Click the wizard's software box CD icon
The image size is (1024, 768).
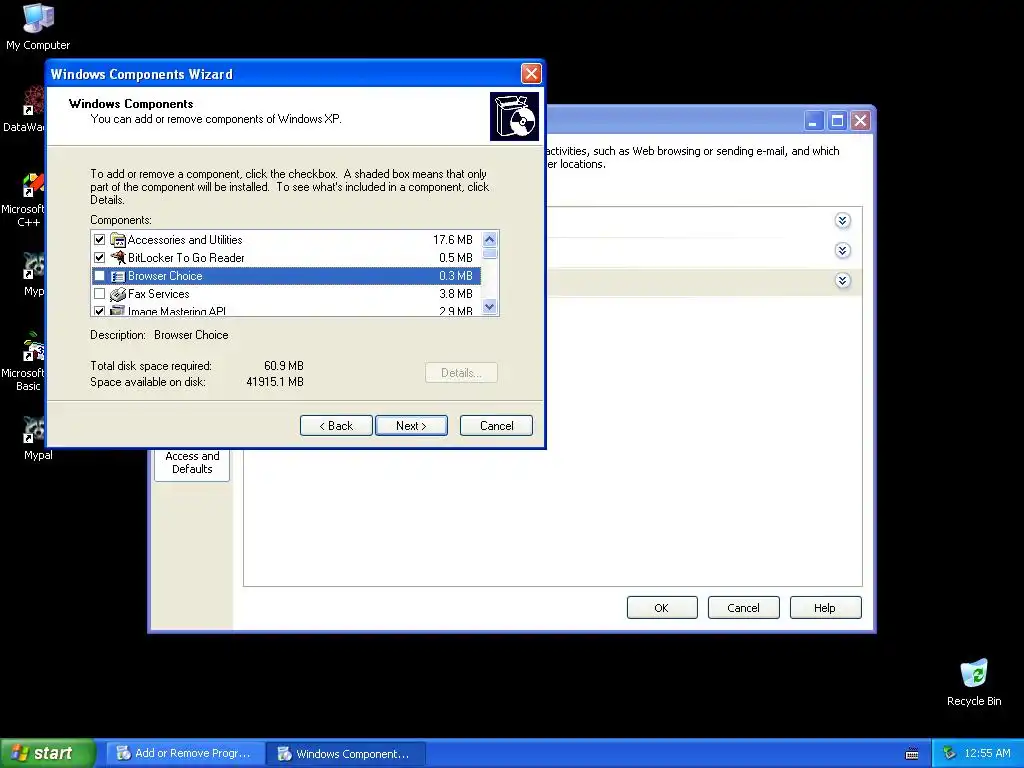point(514,116)
